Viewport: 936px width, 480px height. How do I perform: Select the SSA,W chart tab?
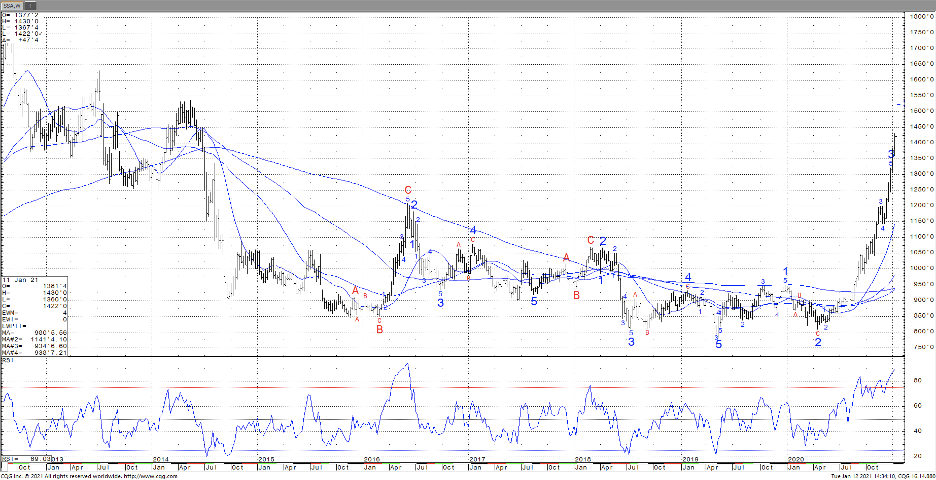(x=14, y=5)
